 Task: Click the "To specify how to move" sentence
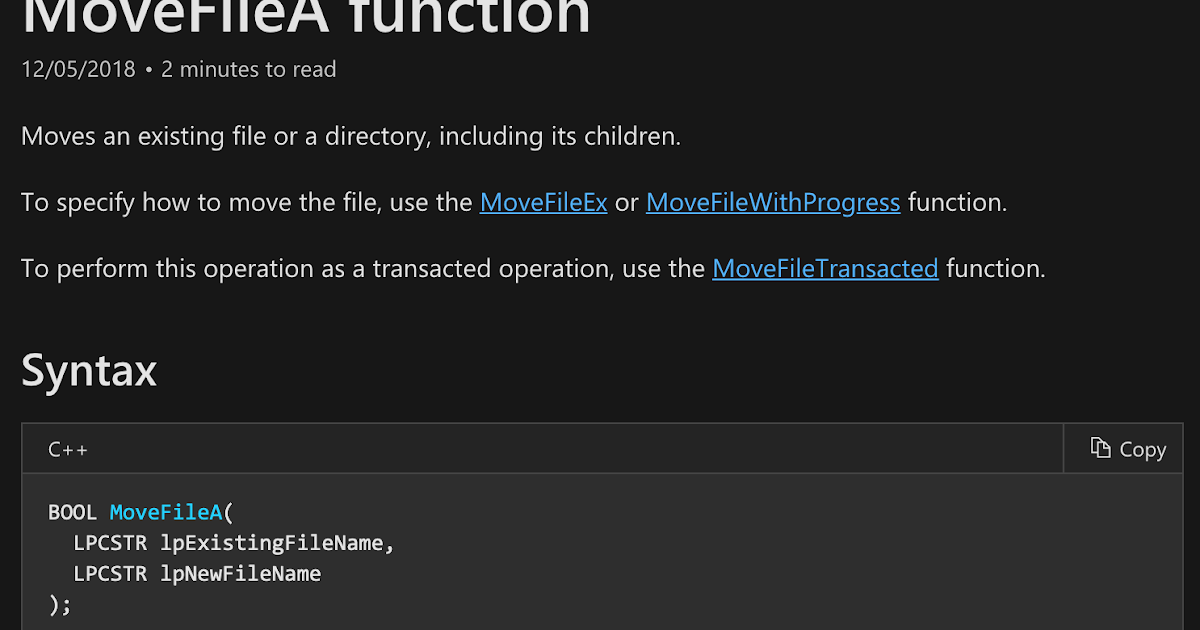point(514,202)
